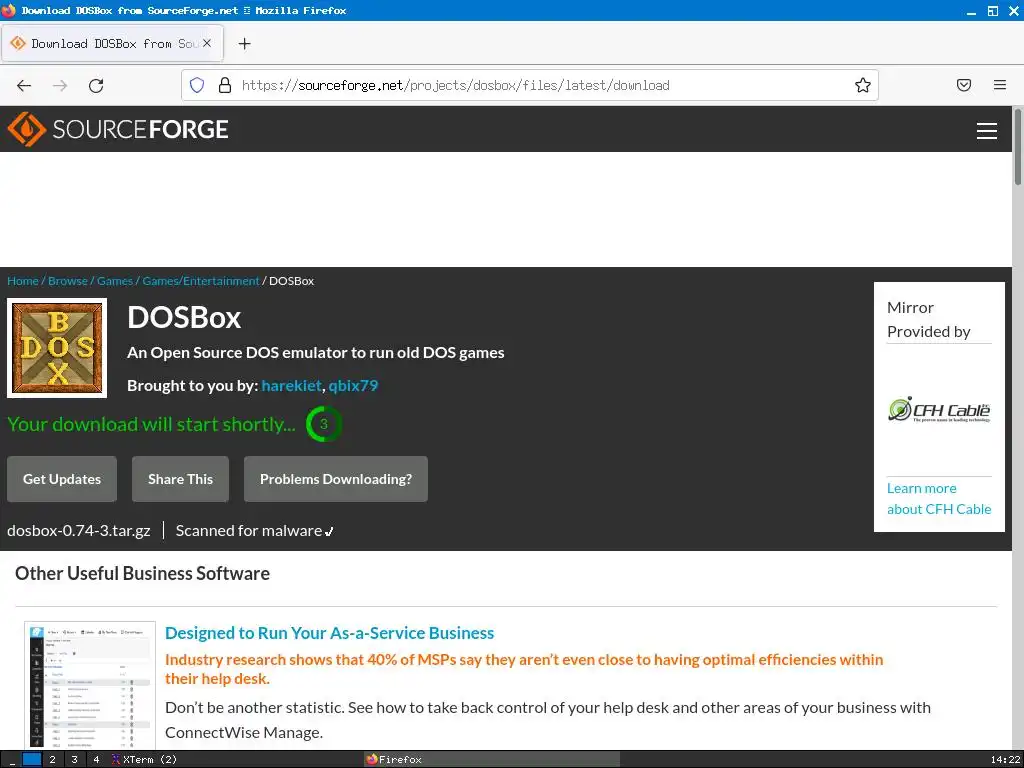The height and width of the screenshot is (768, 1024).
Task: Switch to workspace 4 in taskbar
Action: (x=96, y=760)
